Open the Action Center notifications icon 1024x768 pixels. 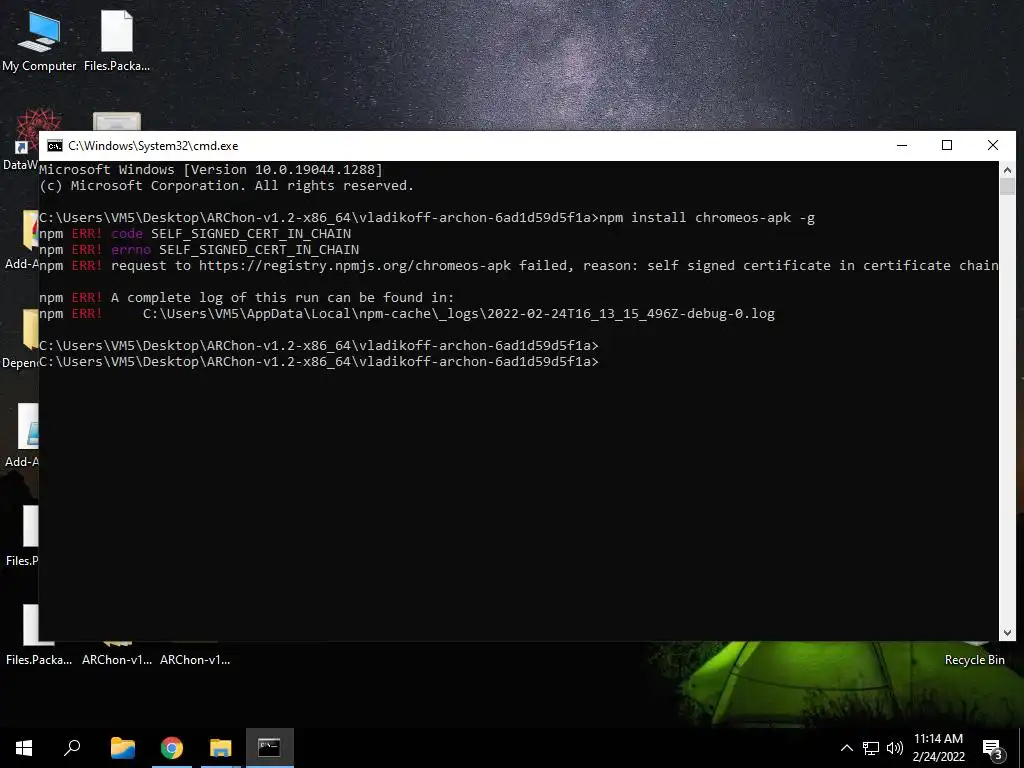click(993, 749)
